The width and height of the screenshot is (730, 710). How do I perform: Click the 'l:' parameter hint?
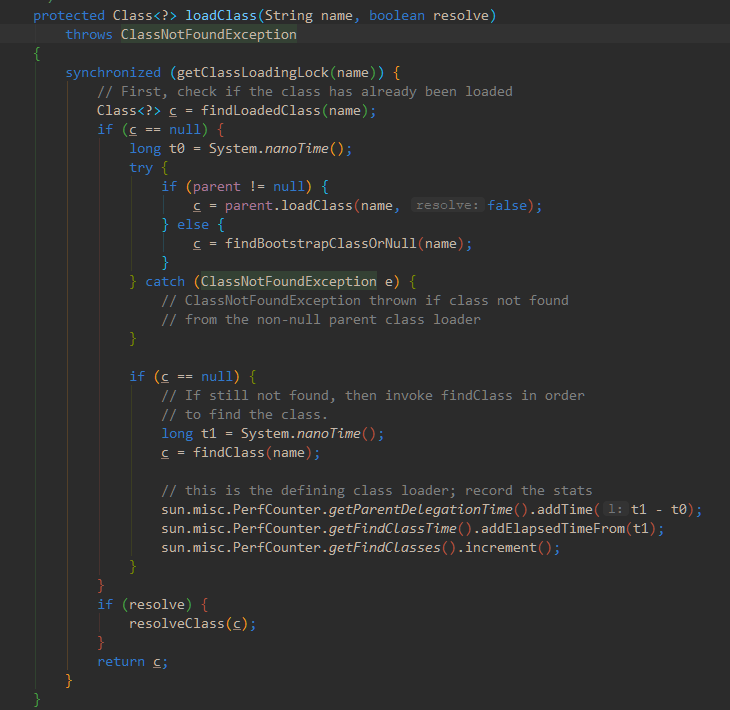pyautogui.click(x=615, y=509)
